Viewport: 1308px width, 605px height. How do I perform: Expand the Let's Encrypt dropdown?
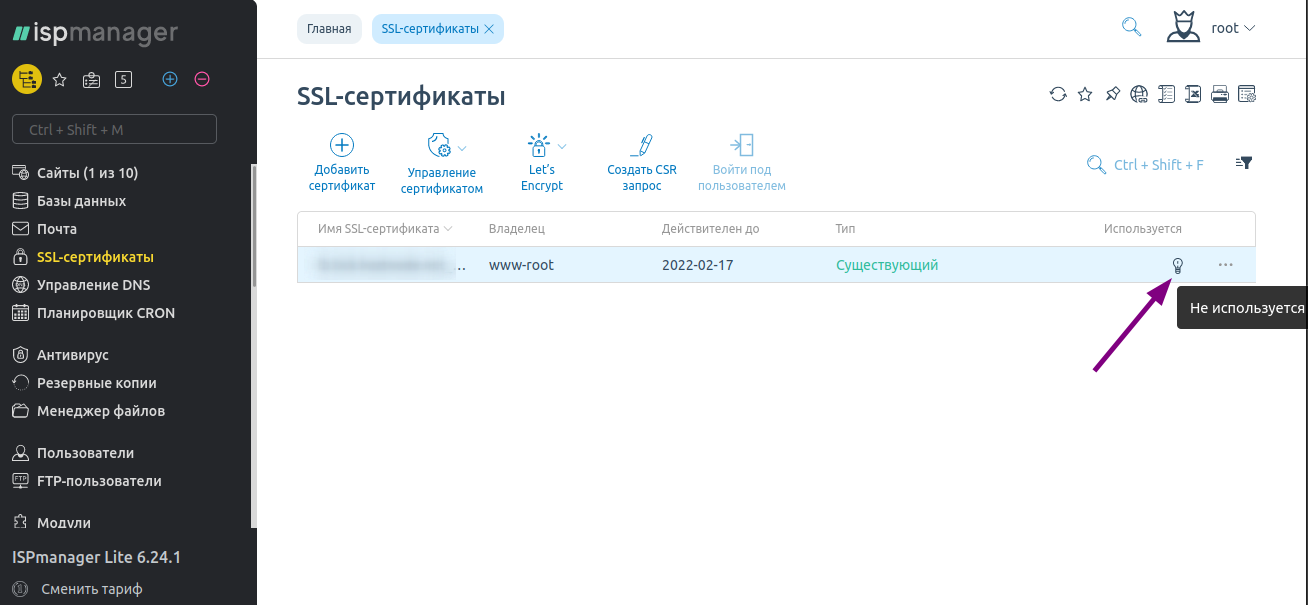[x=542, y=162]
